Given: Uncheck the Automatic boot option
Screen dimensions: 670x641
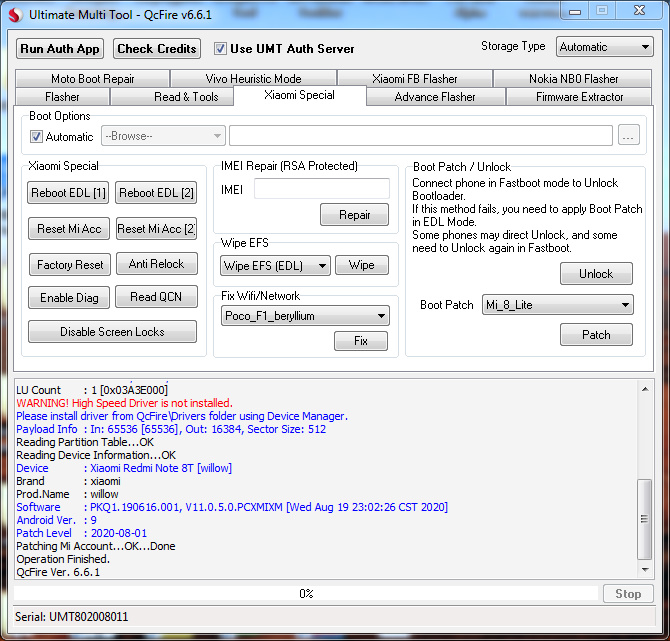Looking at the screenshot, I should (x=36, y=137).
